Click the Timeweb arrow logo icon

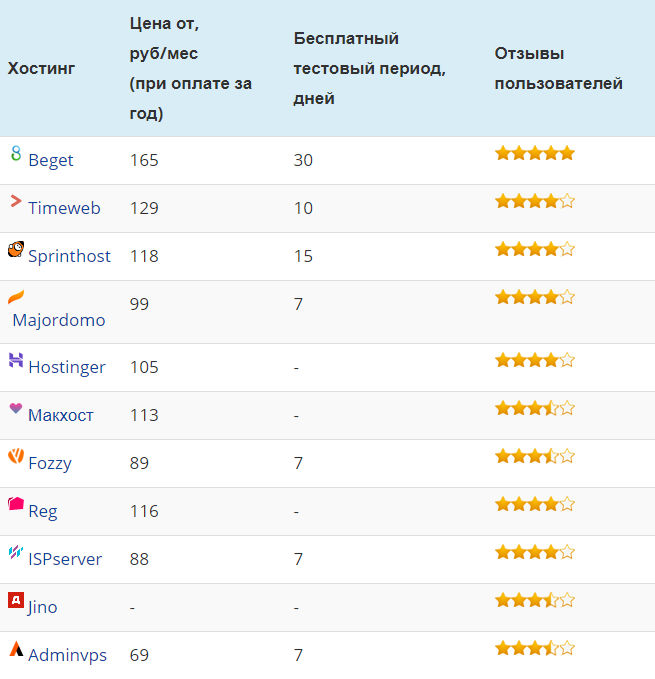pyautogui.click(x=15, y=201)
